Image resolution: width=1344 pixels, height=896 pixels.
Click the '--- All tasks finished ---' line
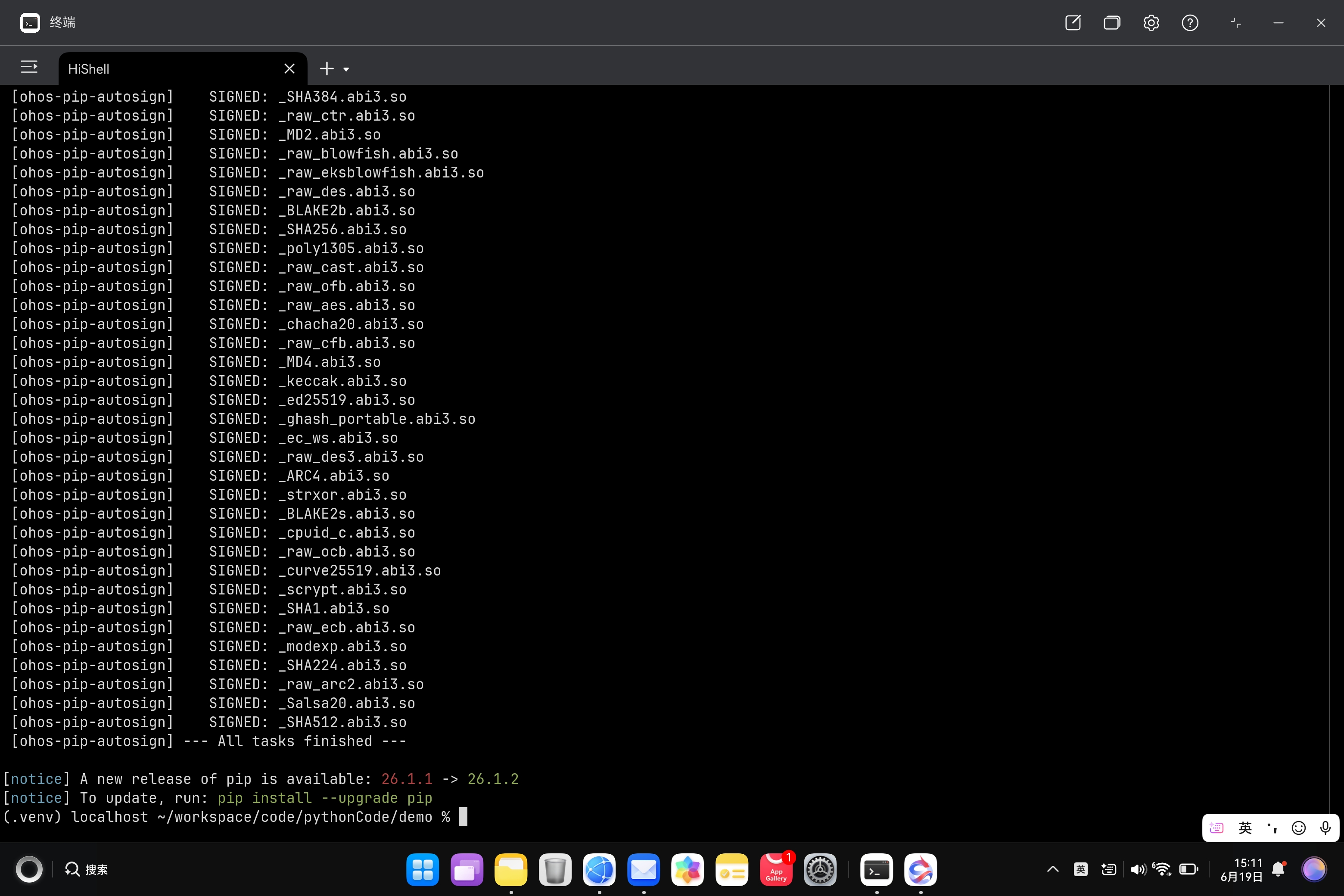pyautogui.click(x=295, y=741)
